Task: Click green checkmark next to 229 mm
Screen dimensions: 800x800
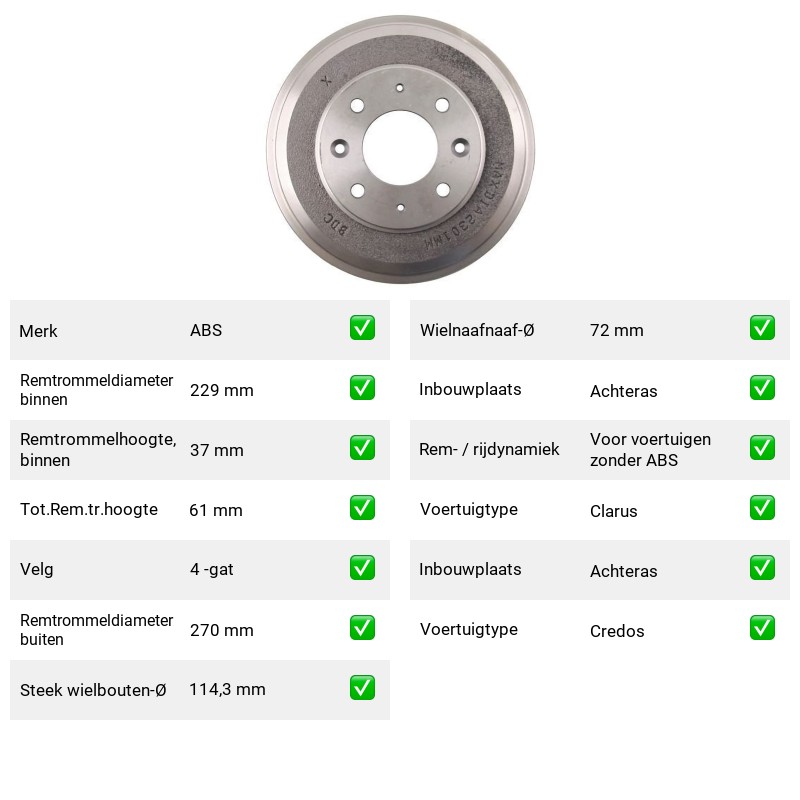Action: [362, 388]
